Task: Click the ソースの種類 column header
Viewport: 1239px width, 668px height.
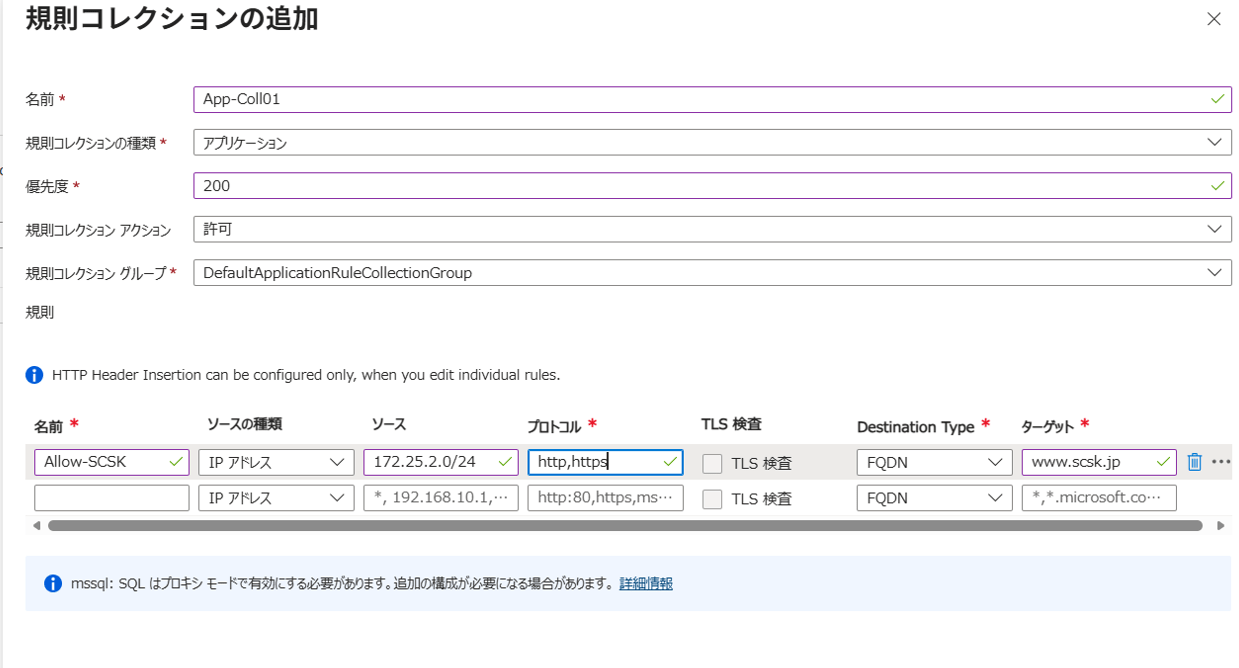Action: pyautogui.click(x=244, y=424)
